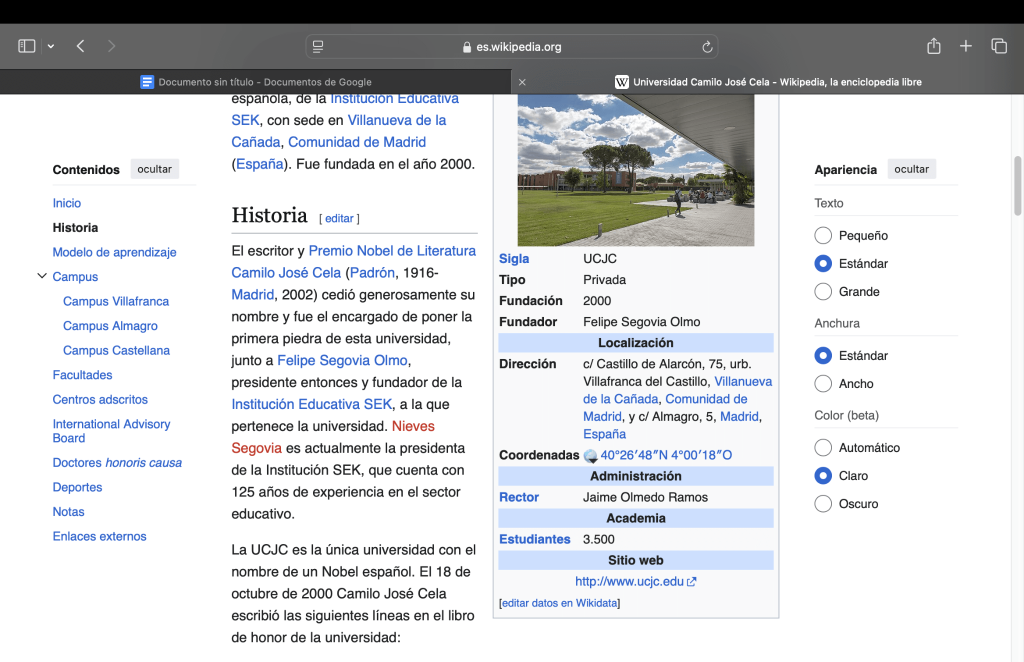This screenshot has height=662, width=1024.
Task: Open the Share icon in toolbar
Action: click(934, 46)
